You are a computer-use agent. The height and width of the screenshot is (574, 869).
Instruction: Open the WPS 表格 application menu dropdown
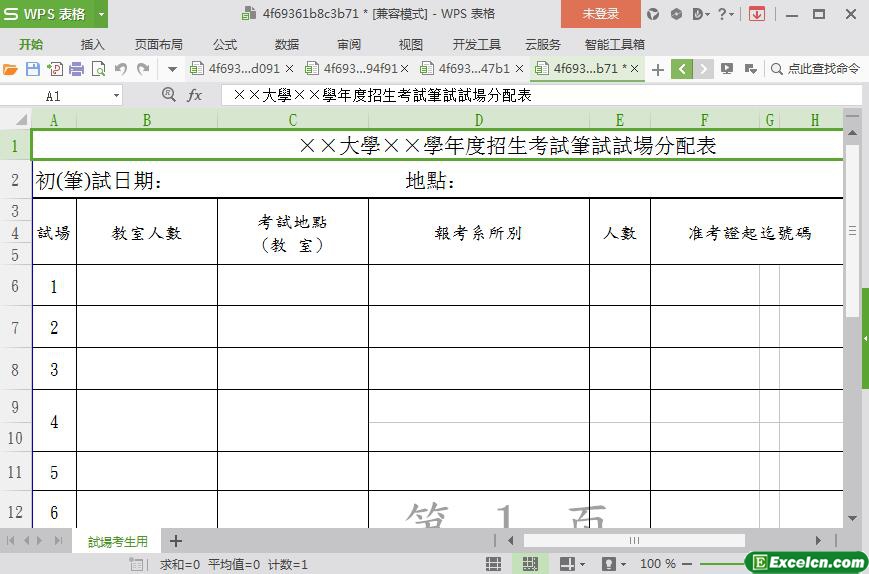click(x=101, y=14)
